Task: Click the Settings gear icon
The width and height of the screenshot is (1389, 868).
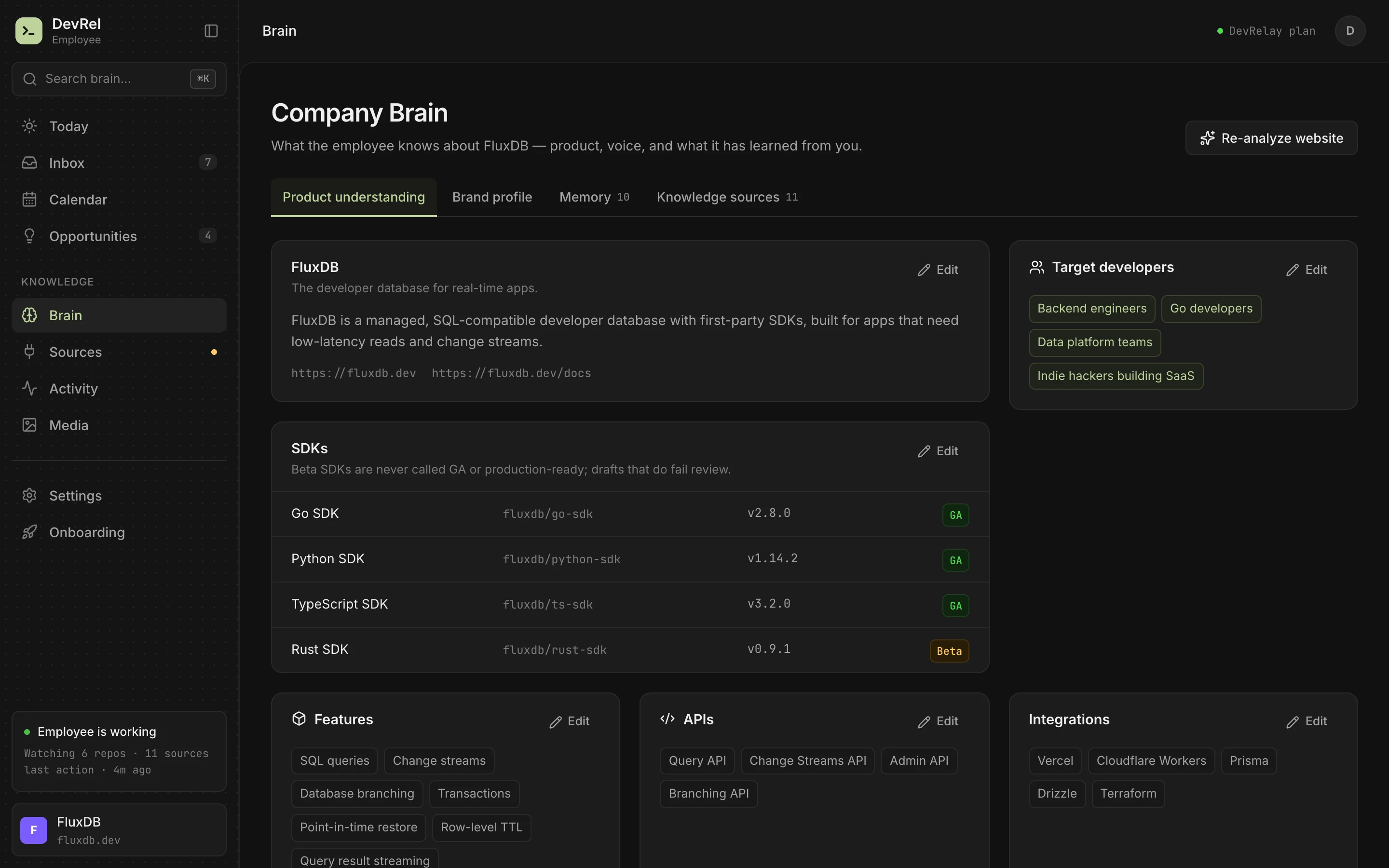Action: point(29,495)
